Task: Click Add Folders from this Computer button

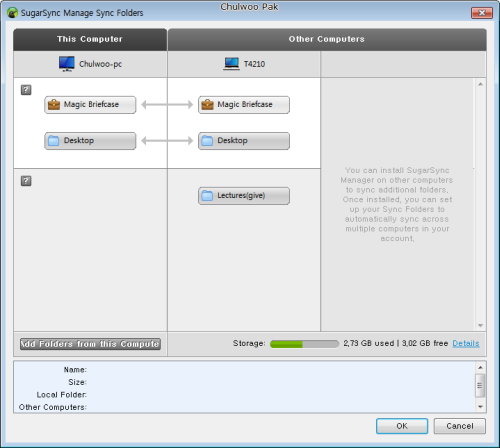Action: (90, 344)
